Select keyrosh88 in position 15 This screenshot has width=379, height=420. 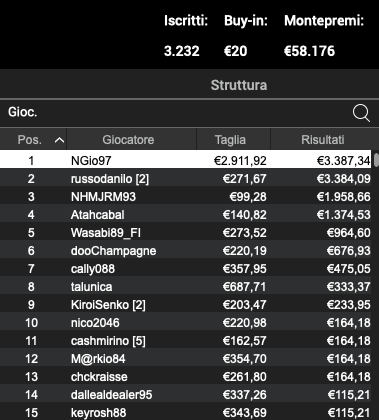(x=186, y=412)
